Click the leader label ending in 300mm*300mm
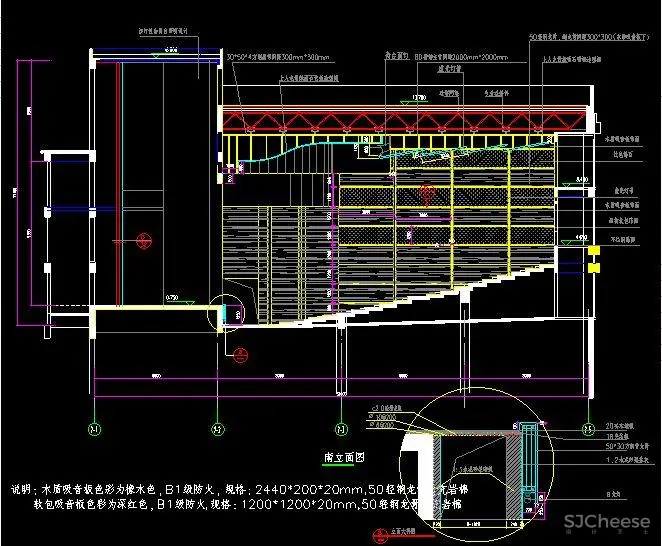Screen dimensions: 662x546 point(278,57)
